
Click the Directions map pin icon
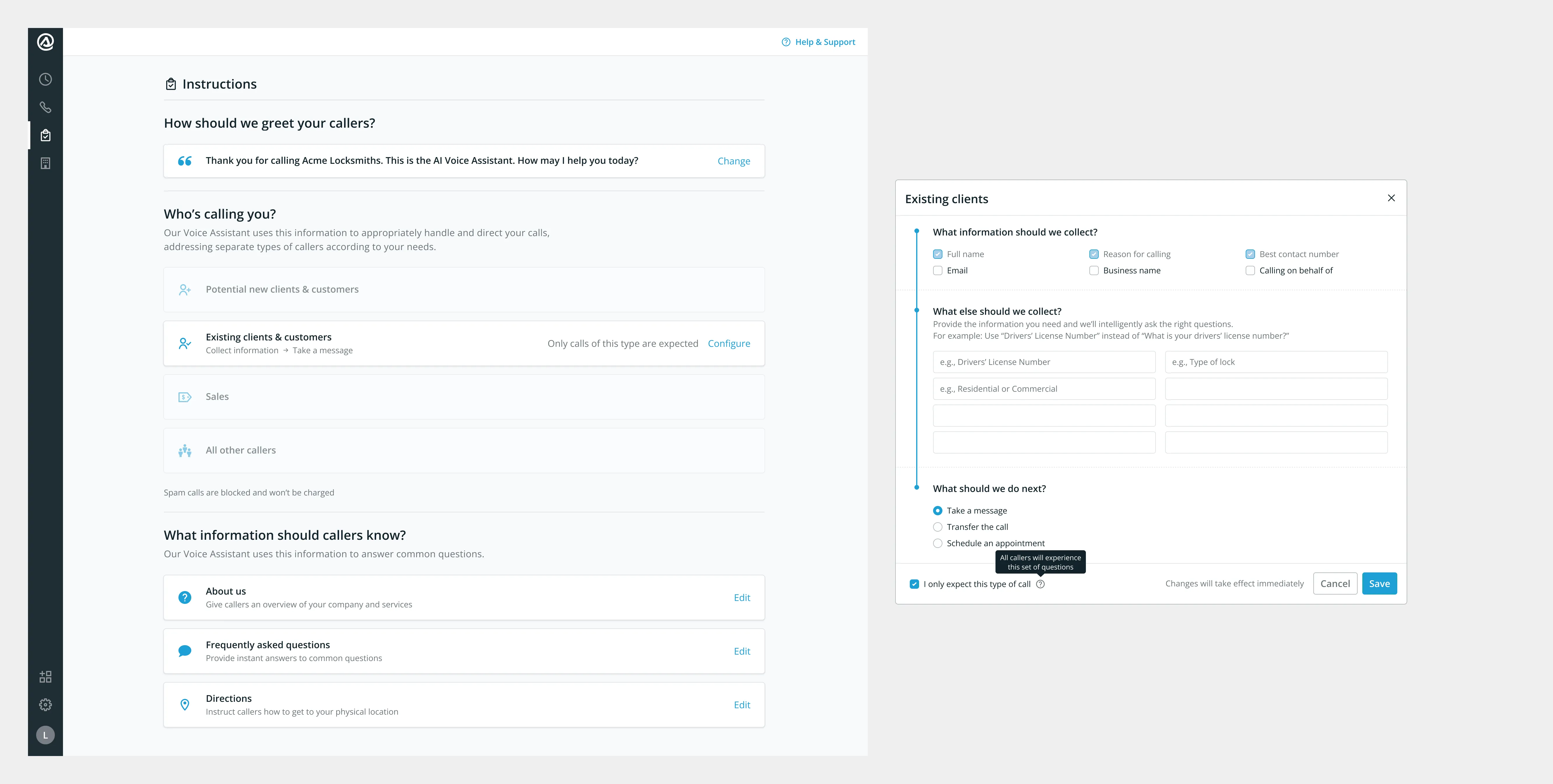tap(185, 704)
